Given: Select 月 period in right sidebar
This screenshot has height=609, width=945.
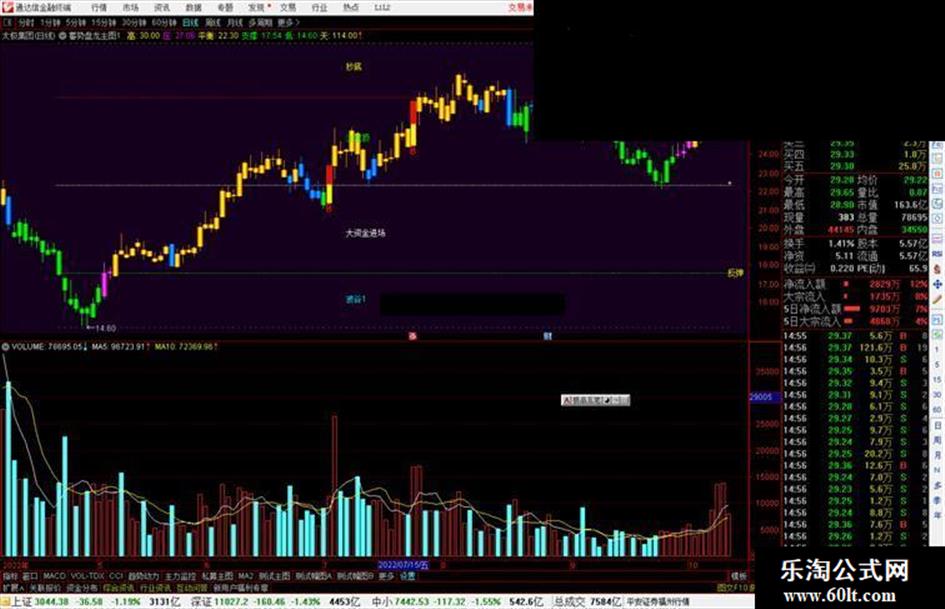Looking at the screenshot, I should 937,455.
